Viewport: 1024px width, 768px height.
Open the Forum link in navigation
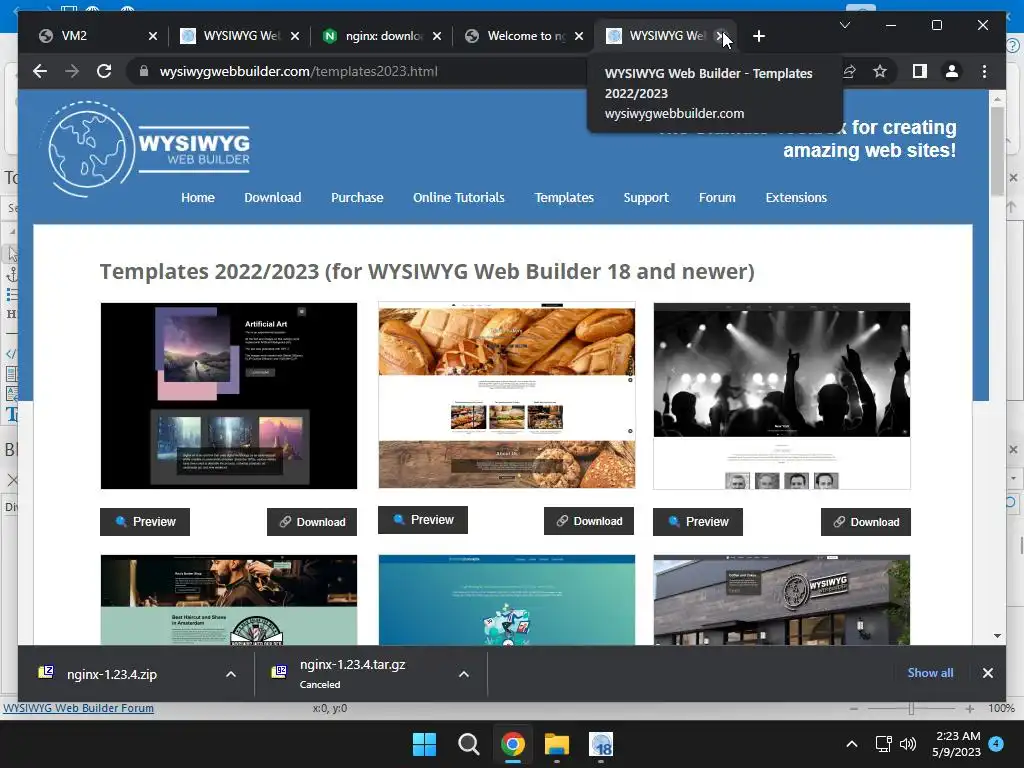(717, 197)
